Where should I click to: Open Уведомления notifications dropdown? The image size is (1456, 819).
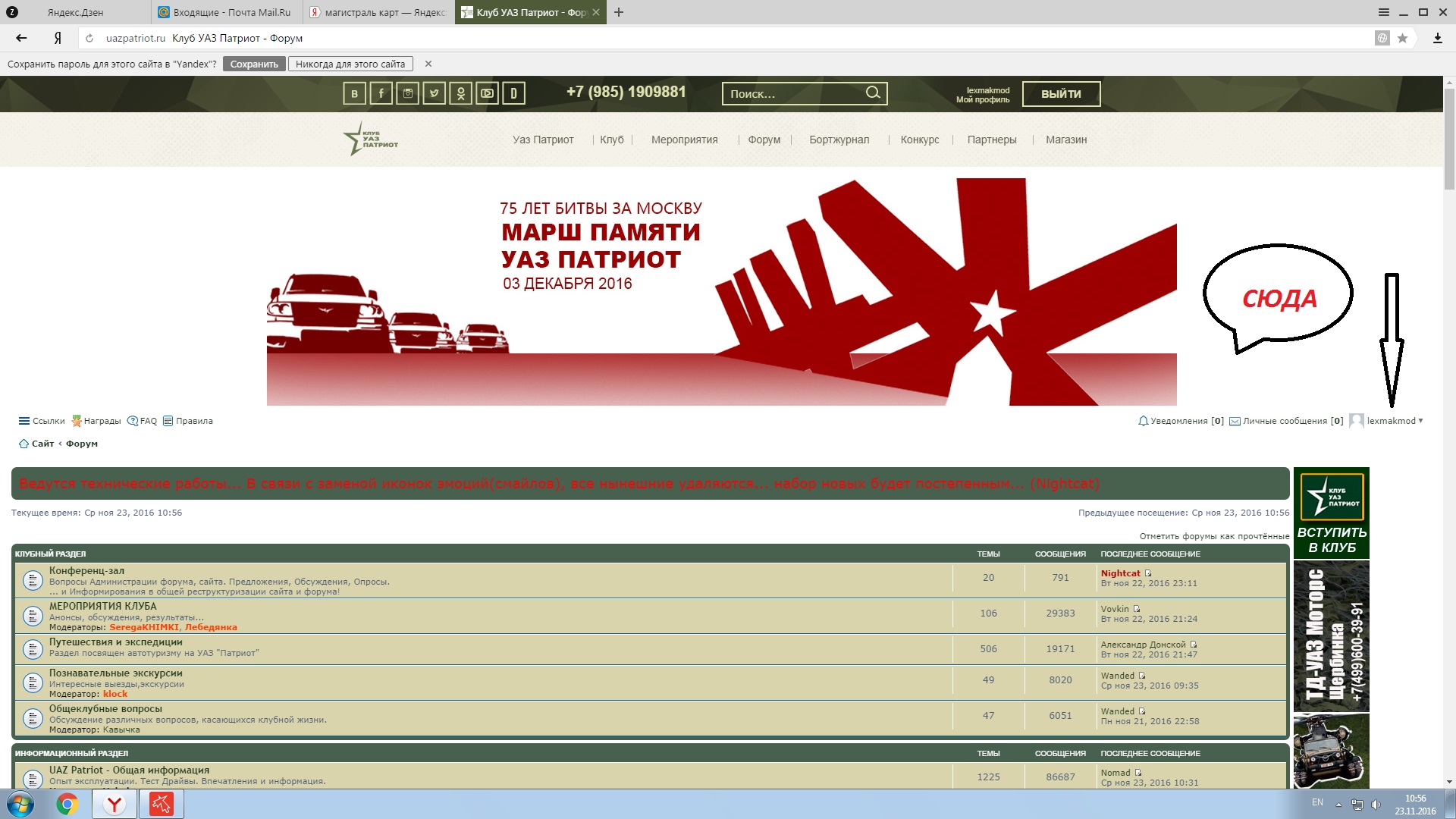[1180, 421]
